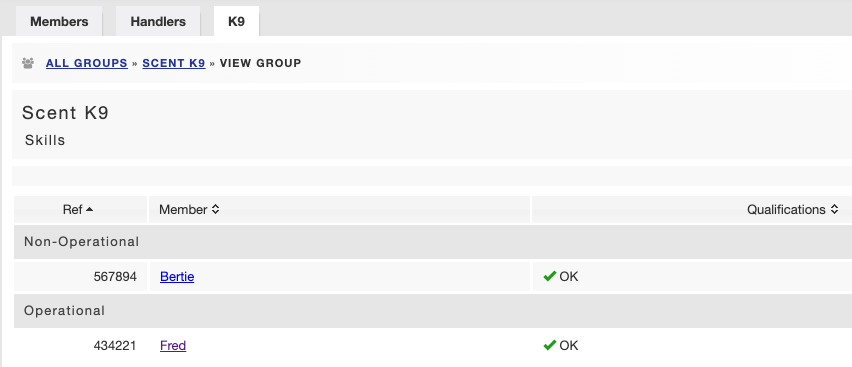Image resolution: width=852 pixels, height=367 pixels.
Task: Open the Handlers tab
Action: coord(158,21)
